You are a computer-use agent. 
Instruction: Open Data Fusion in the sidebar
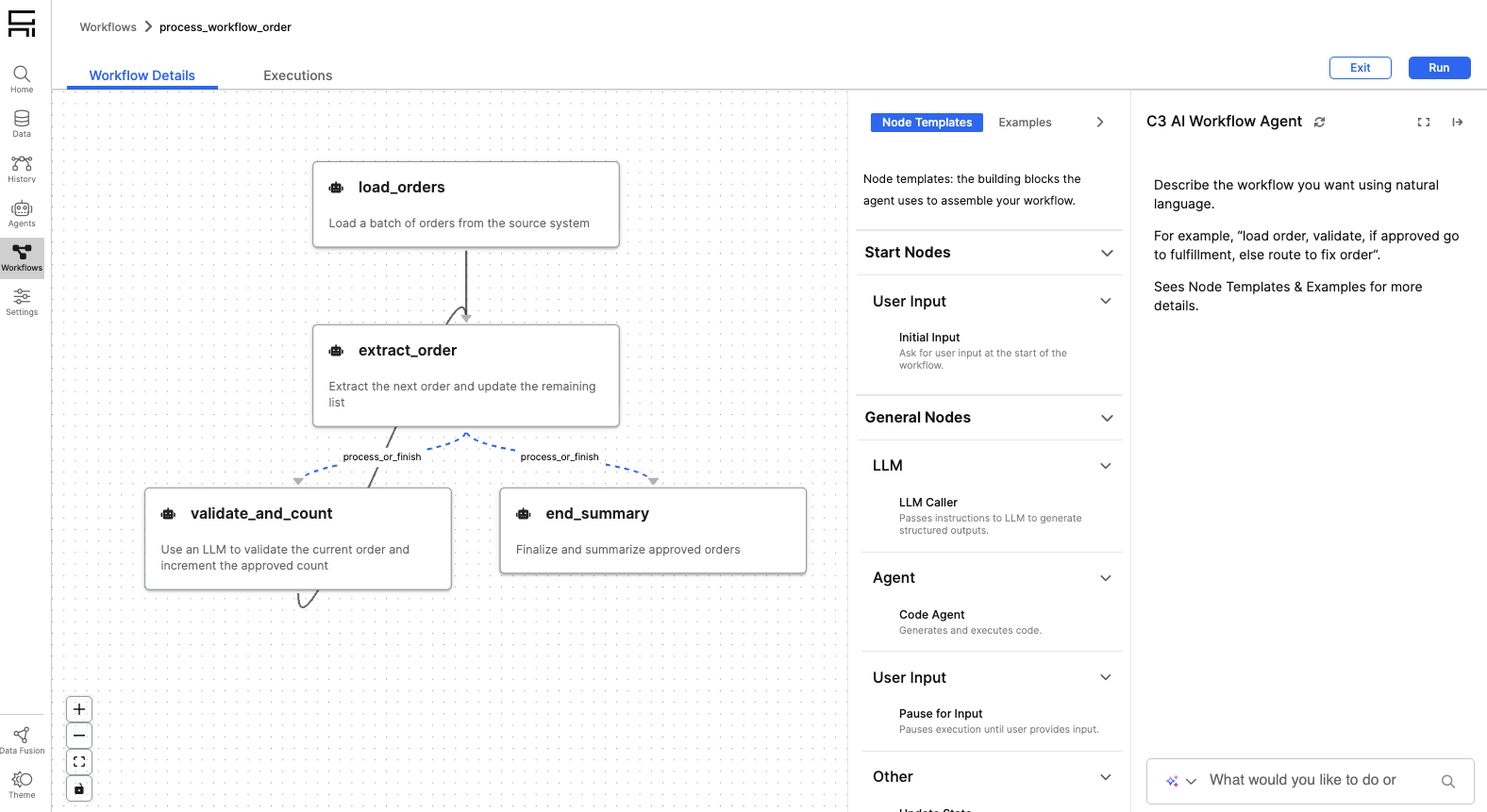(x=22, y=740)
